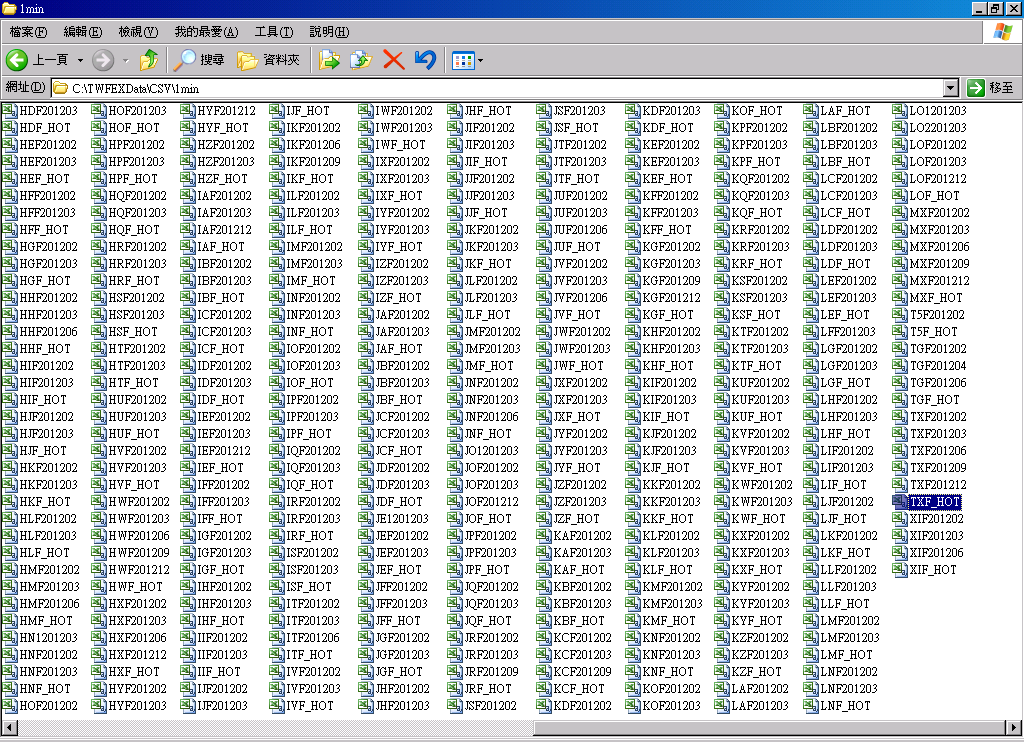The height and width of the screenshot is (742, 1024).
Task: Select the JHF_HOT file icon
Action: [455, 110]
